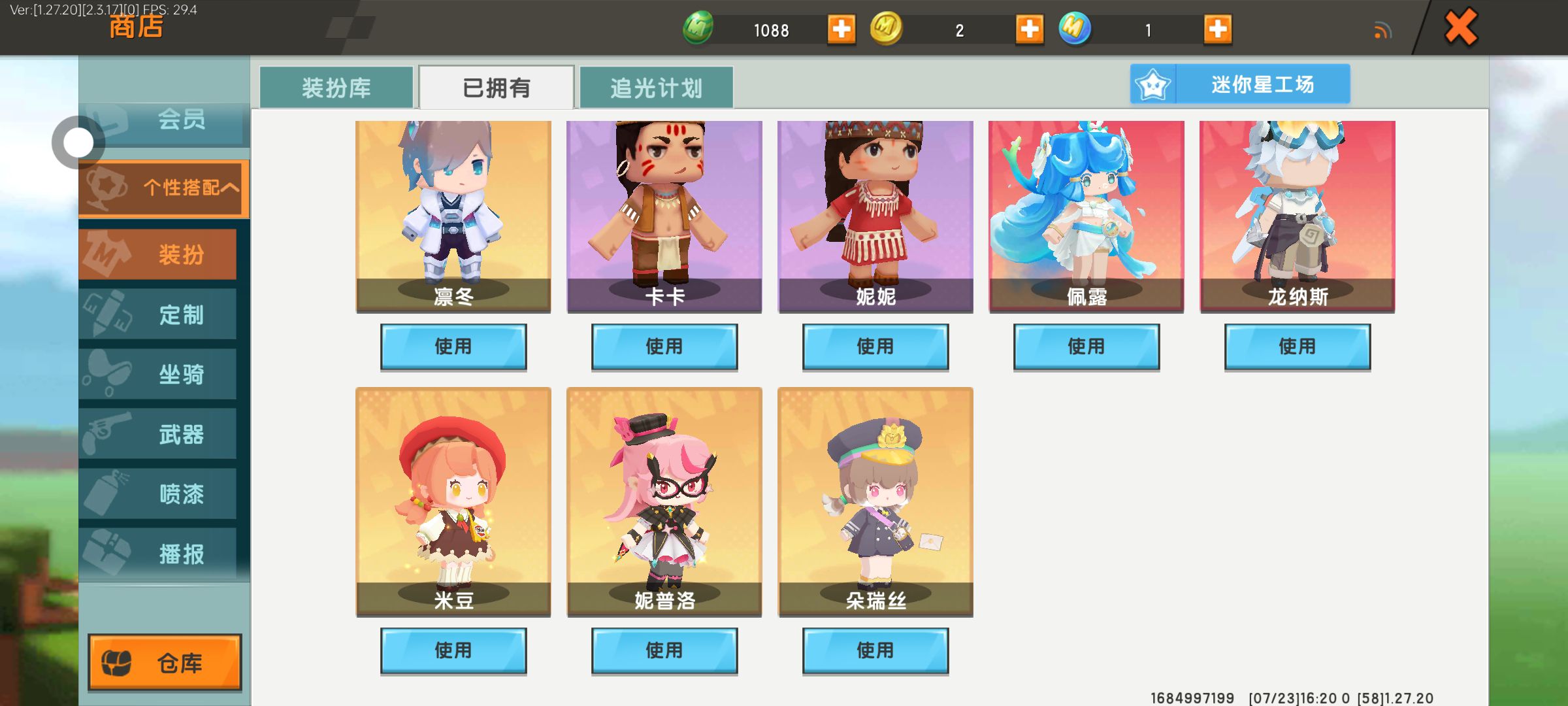Viewport: 1568px width, 706px height.
Task: Add more green mini beans currency
Action: [x=841, y=29]
